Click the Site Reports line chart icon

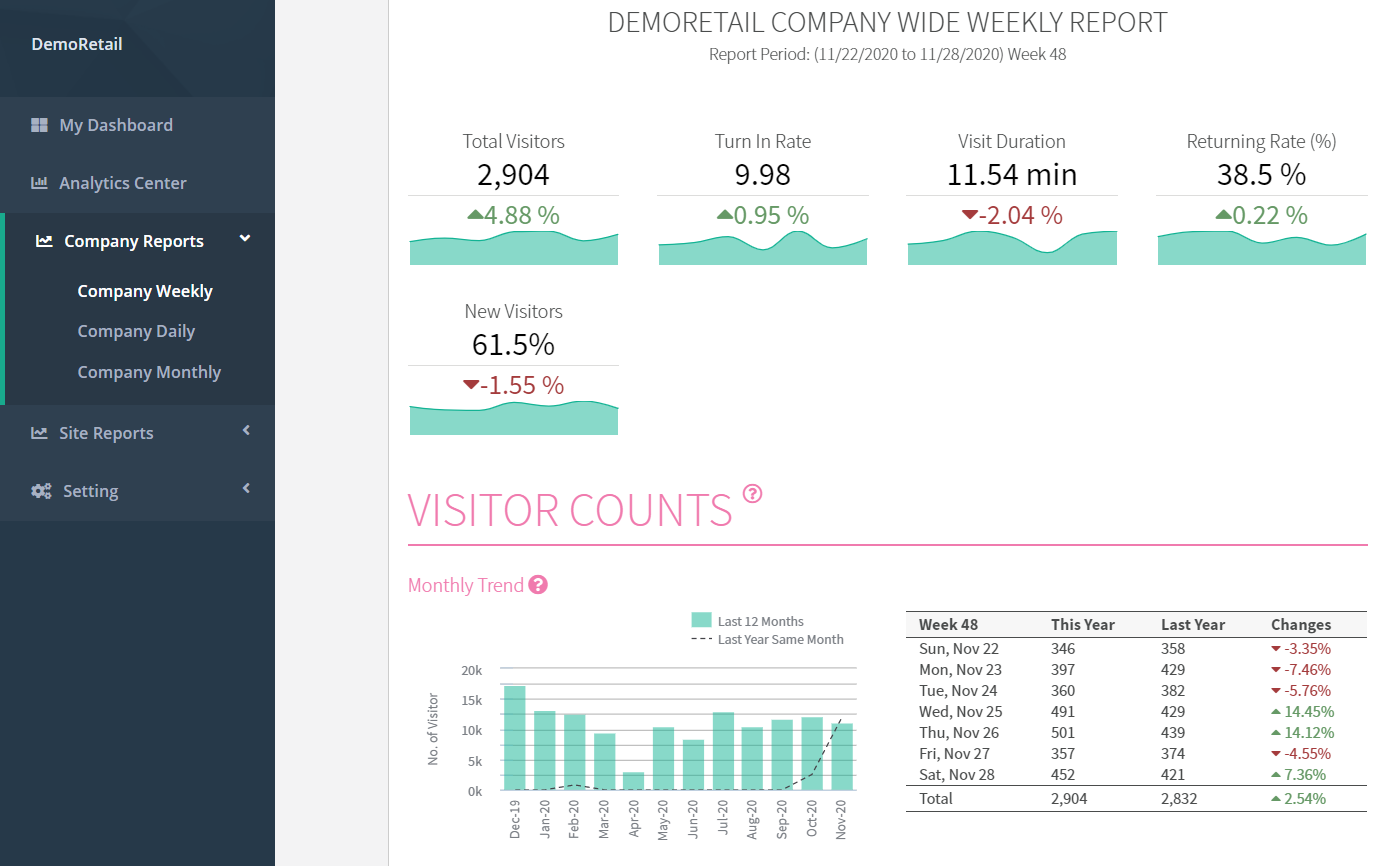click(x=40, y=433)
